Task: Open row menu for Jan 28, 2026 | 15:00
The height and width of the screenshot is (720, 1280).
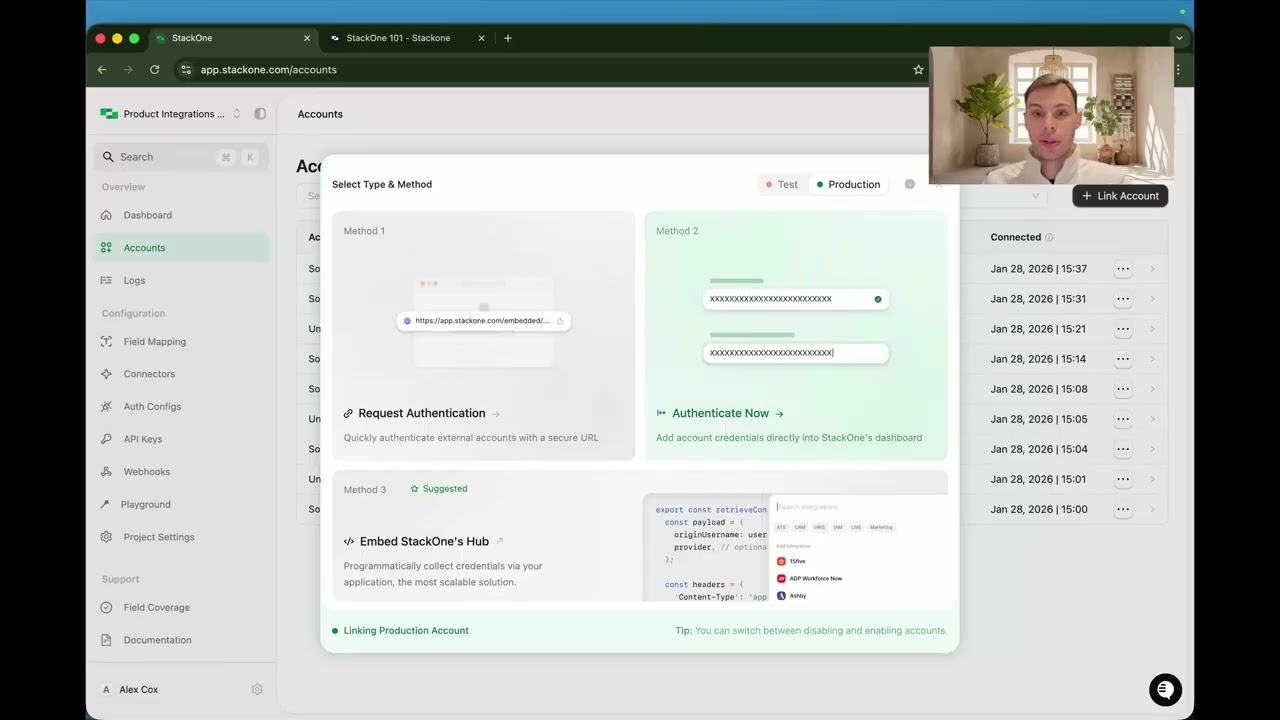Action: coord(1123,509)
